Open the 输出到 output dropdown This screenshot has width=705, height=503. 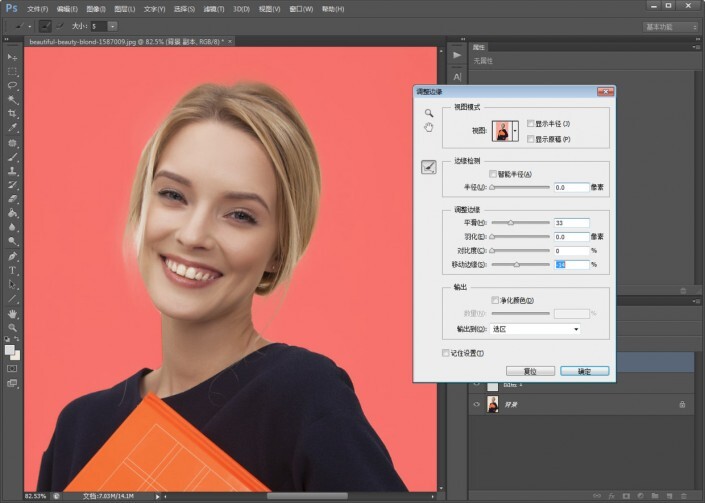tap(535, 328)
